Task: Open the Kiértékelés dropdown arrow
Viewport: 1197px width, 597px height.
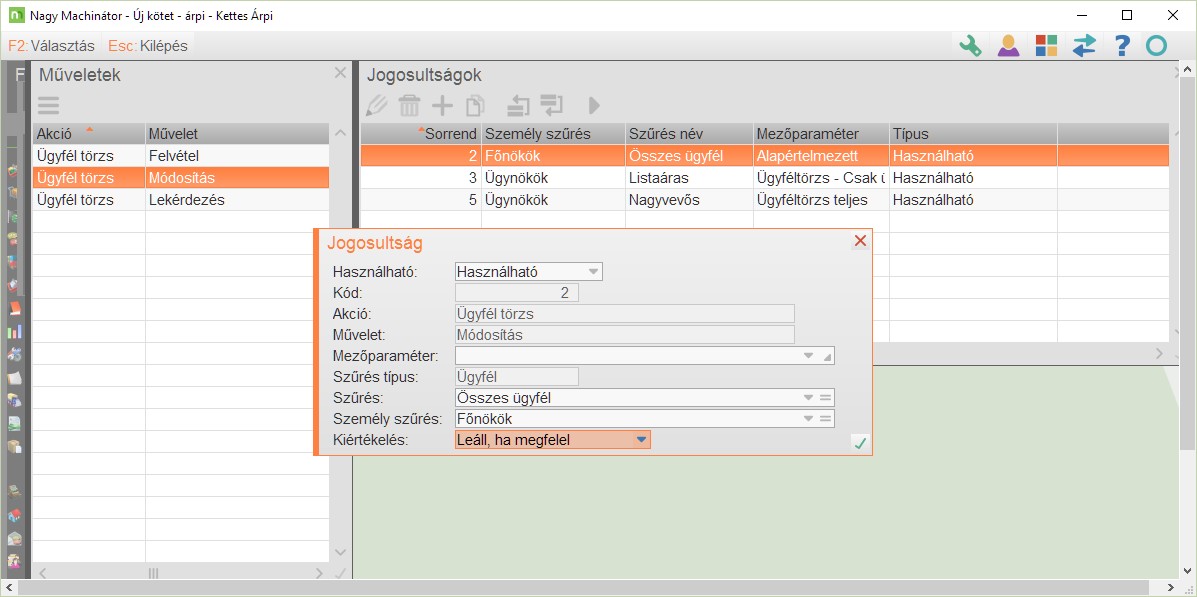Action: point(641,439)
